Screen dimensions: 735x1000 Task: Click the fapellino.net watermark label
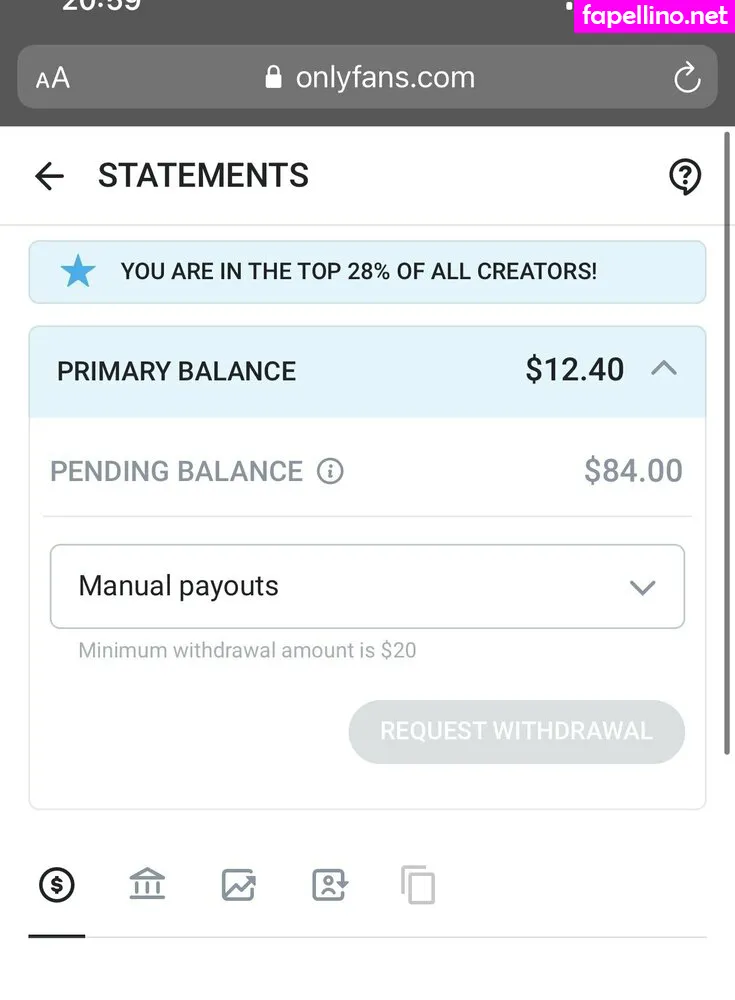[654, 16]
